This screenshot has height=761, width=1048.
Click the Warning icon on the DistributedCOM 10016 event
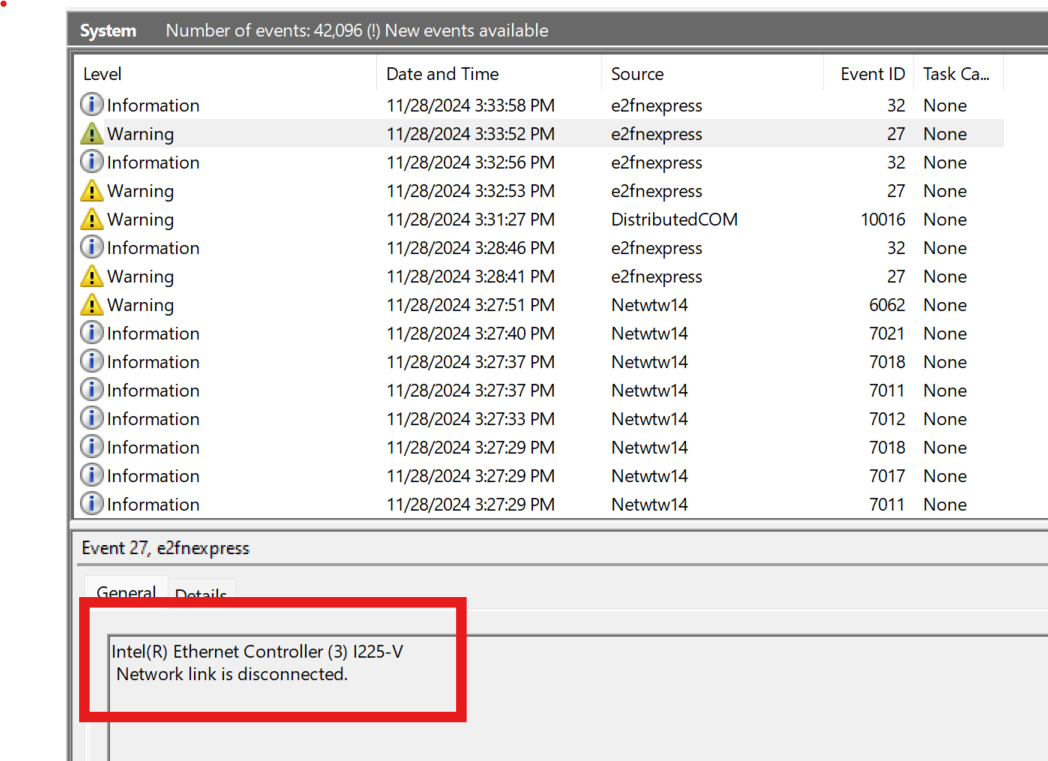91,219
